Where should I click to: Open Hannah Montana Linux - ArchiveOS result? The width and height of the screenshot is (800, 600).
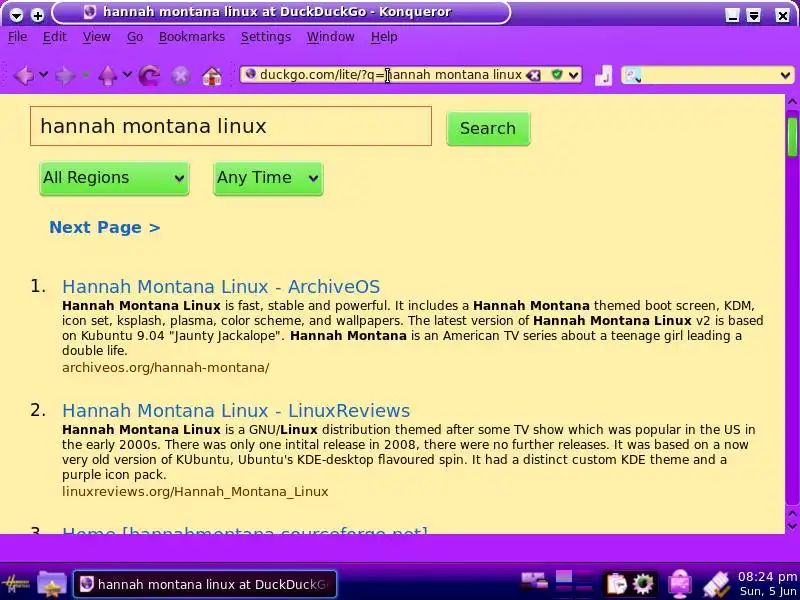point(221,286)
